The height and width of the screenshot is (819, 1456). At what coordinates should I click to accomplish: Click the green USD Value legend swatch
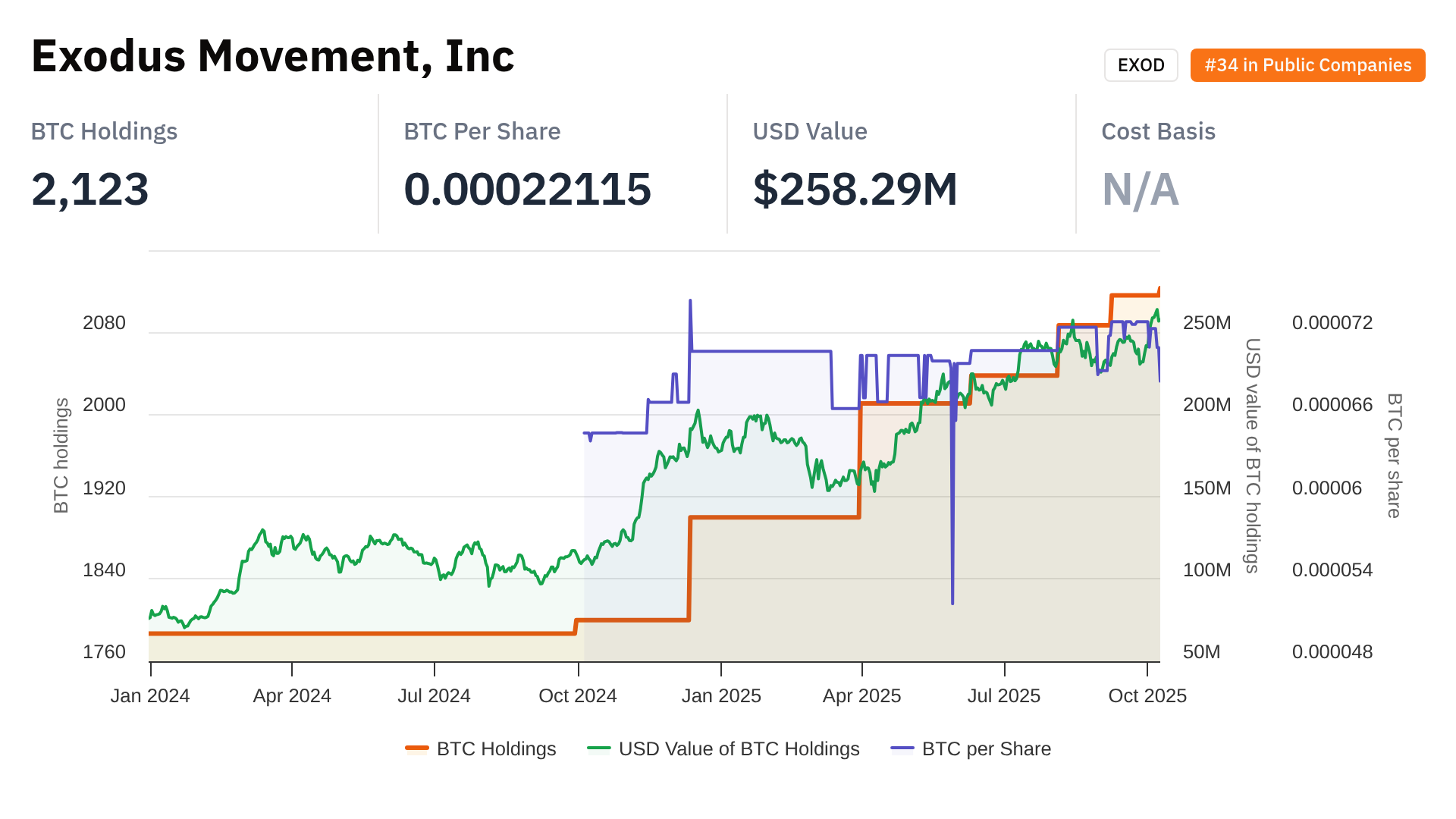click(599, 749)
